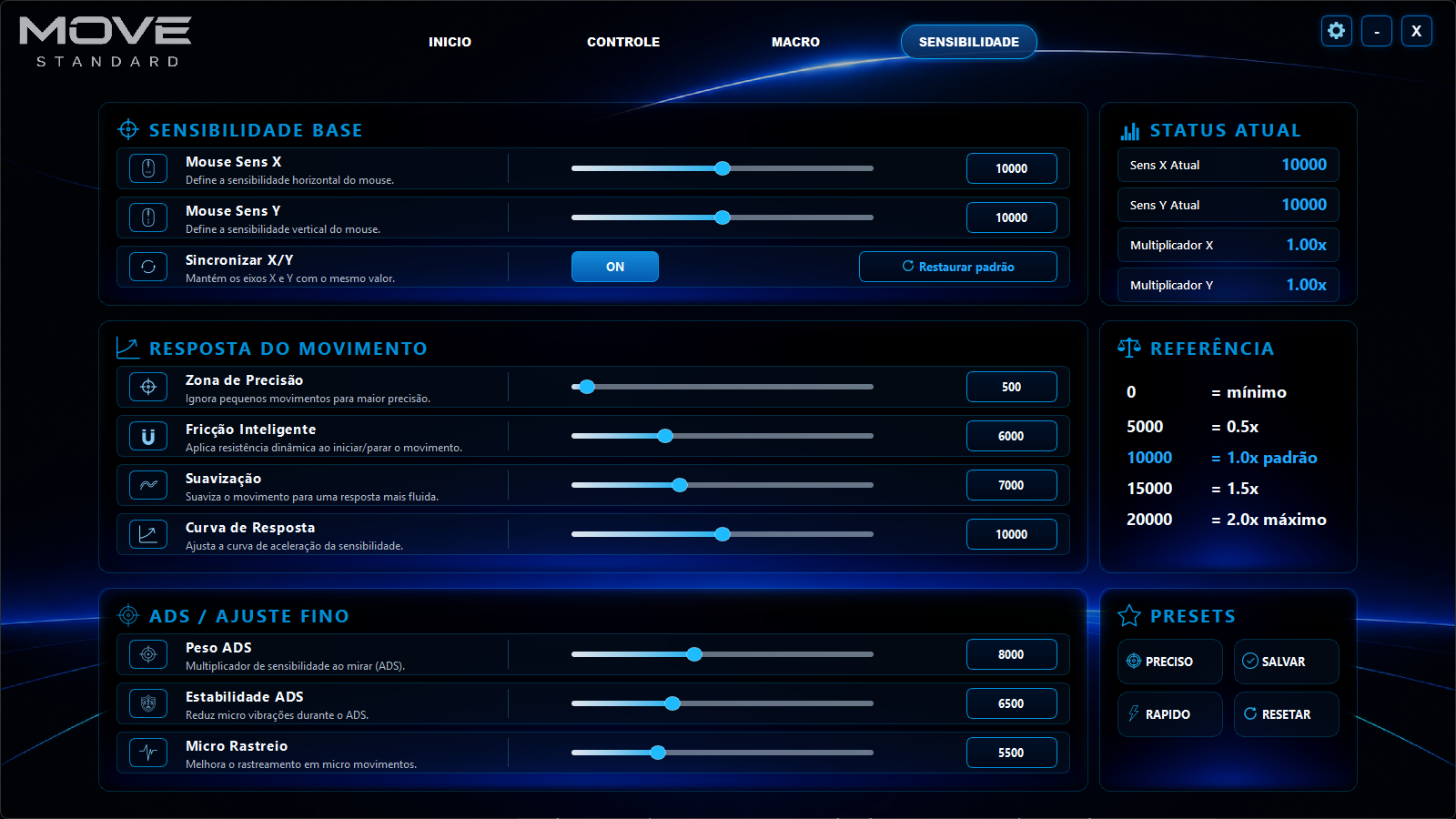This screenshot has height=819, width=1456.
Task: Close the app with the X button
Action: 1417,31
